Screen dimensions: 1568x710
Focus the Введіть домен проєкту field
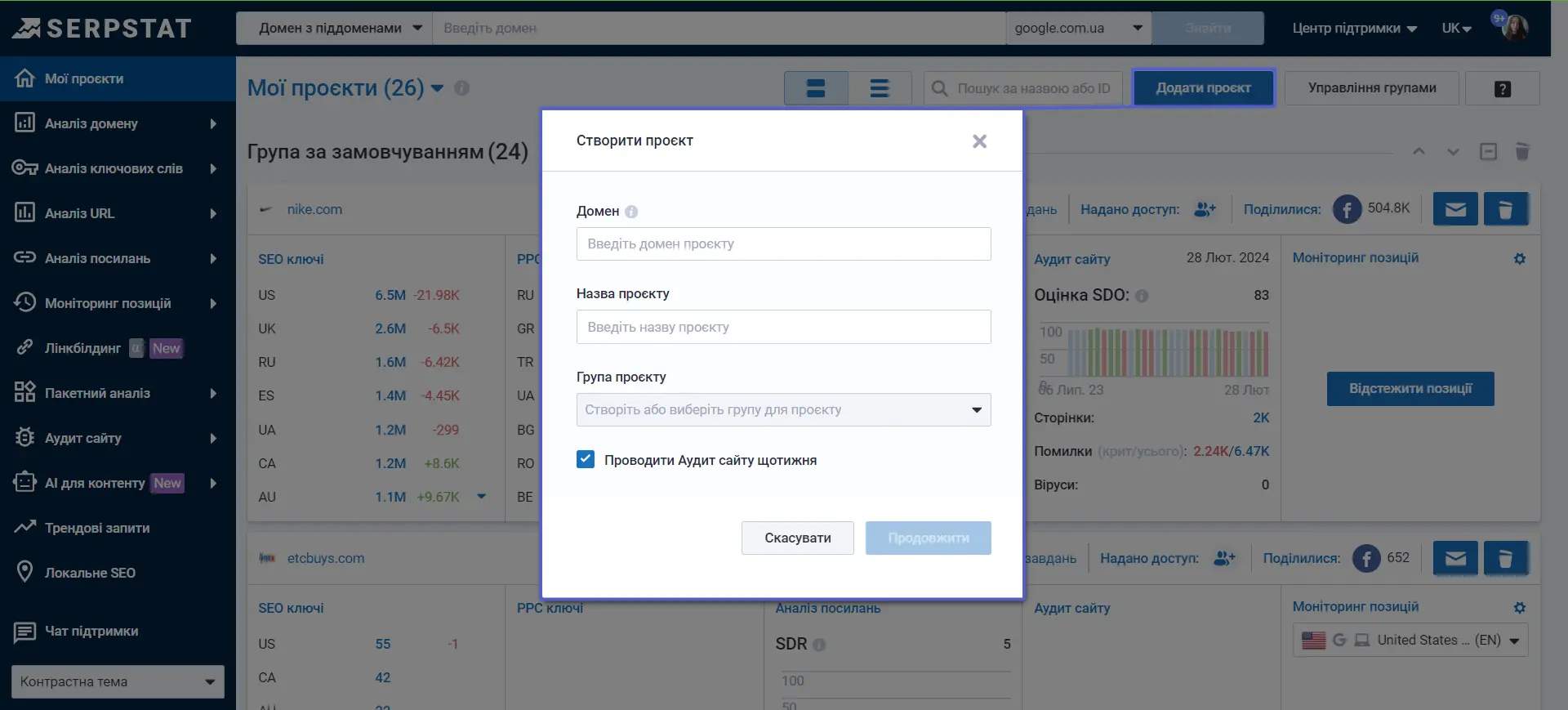[784, 243]
